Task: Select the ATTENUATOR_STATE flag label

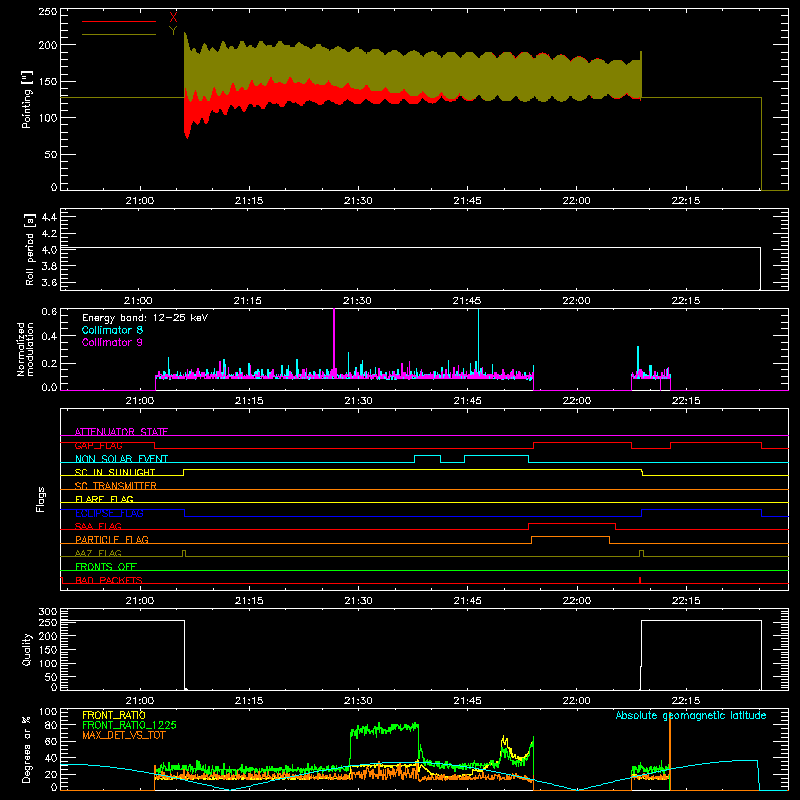Action: tap(121, 432)
